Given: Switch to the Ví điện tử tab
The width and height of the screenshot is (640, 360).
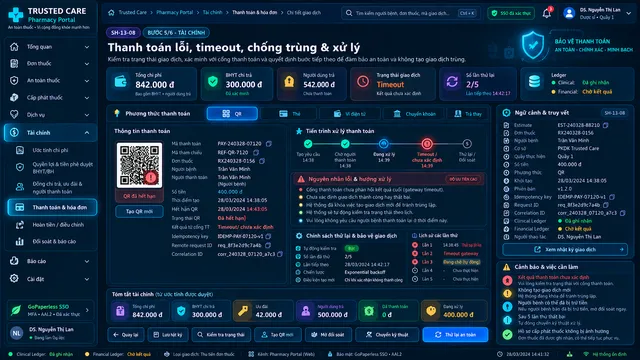Looking at the screenshot, I should pyautogui.click(x=349, y=113).
